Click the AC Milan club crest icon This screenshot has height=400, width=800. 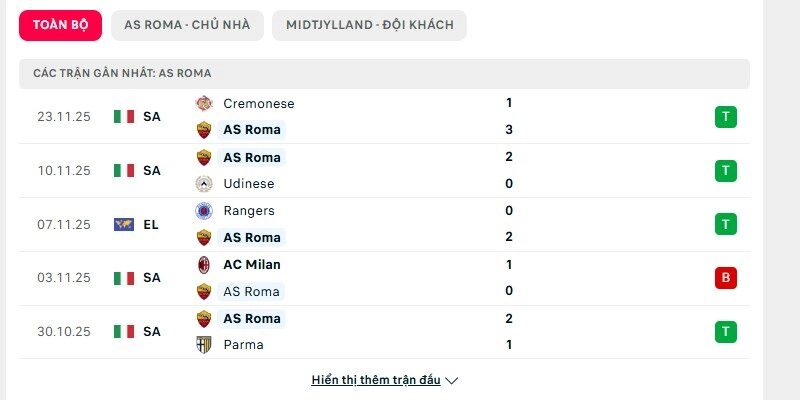(x=204, y=265)
